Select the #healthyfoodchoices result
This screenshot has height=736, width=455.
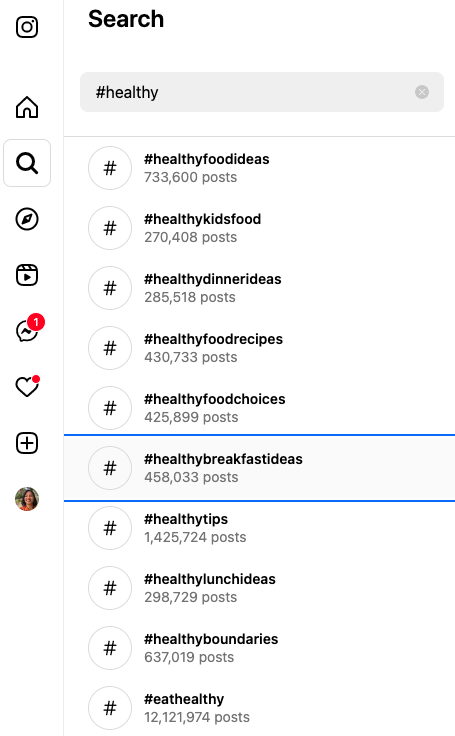259,408
